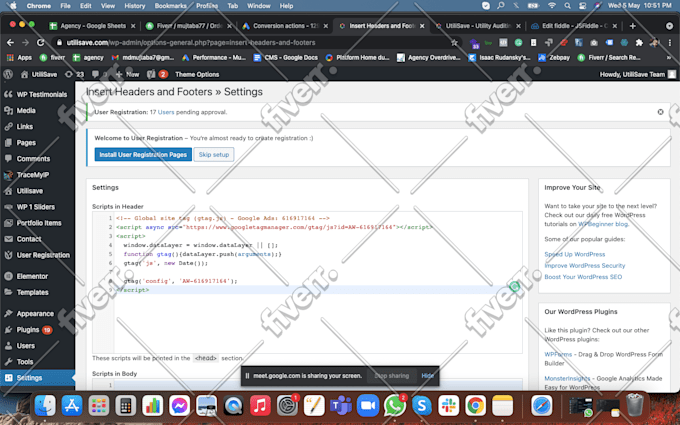Screen dimensions: 680x425
Task: Open the 23 pending updates icon
Action: 74,74
